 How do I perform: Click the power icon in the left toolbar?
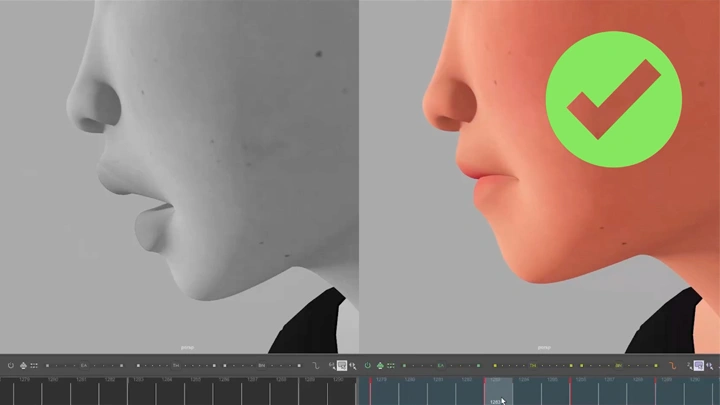tap(10, 366)
